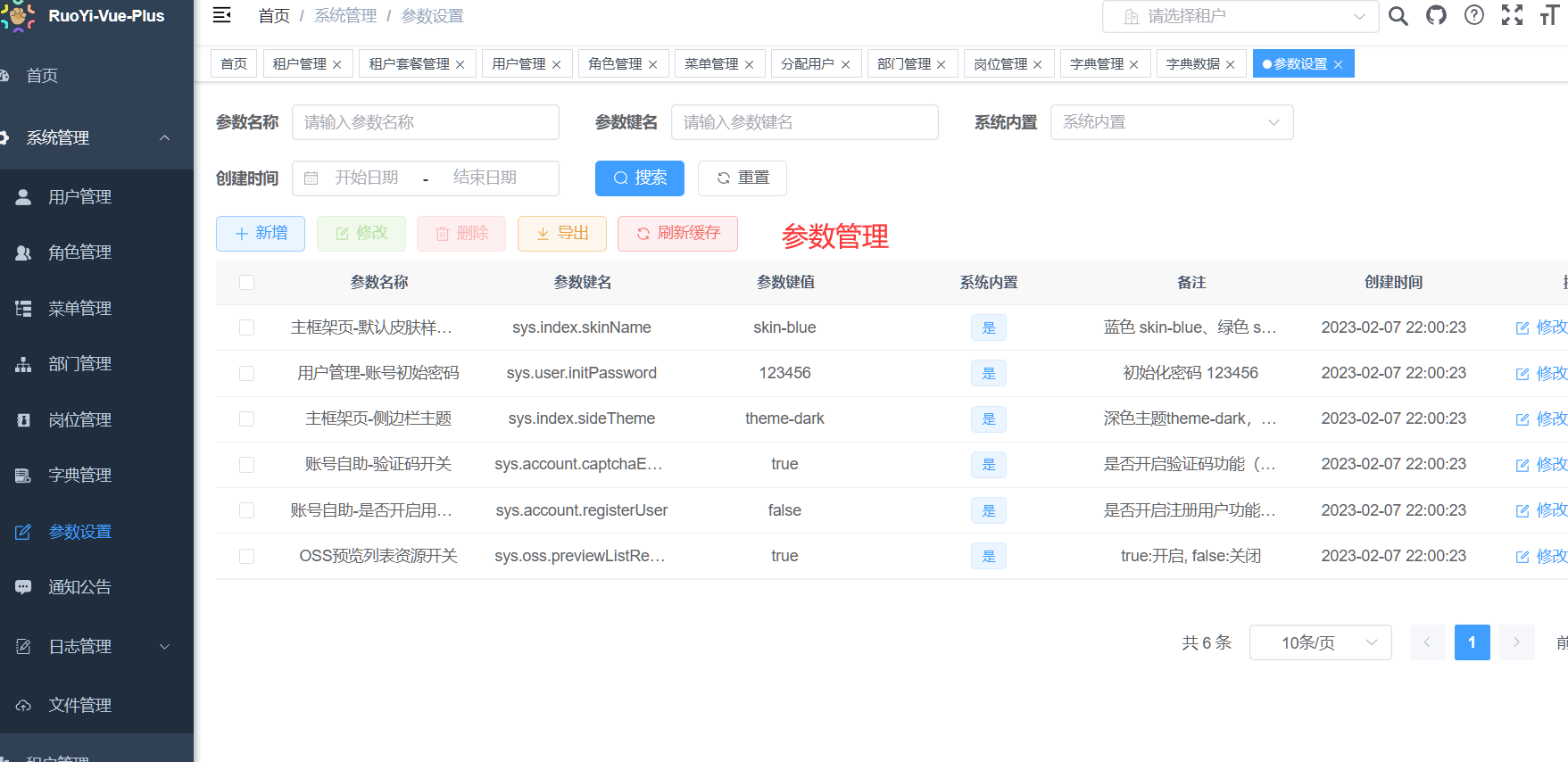Image resolution: width=1568 pixels, height=762 pixels.
Task: Click the 重置 button
Action: click(743, 178)
